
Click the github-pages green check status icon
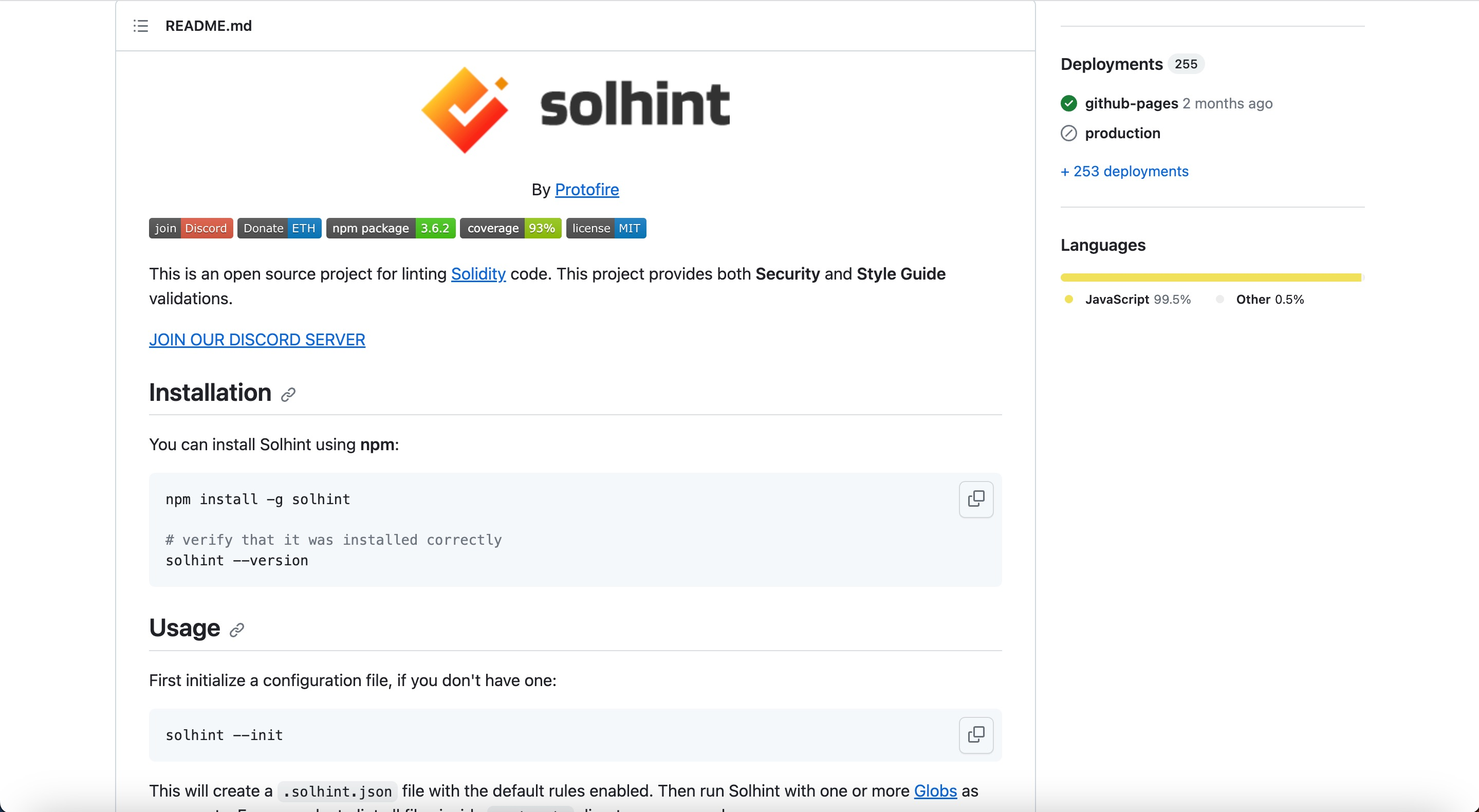pos(1068,103)
